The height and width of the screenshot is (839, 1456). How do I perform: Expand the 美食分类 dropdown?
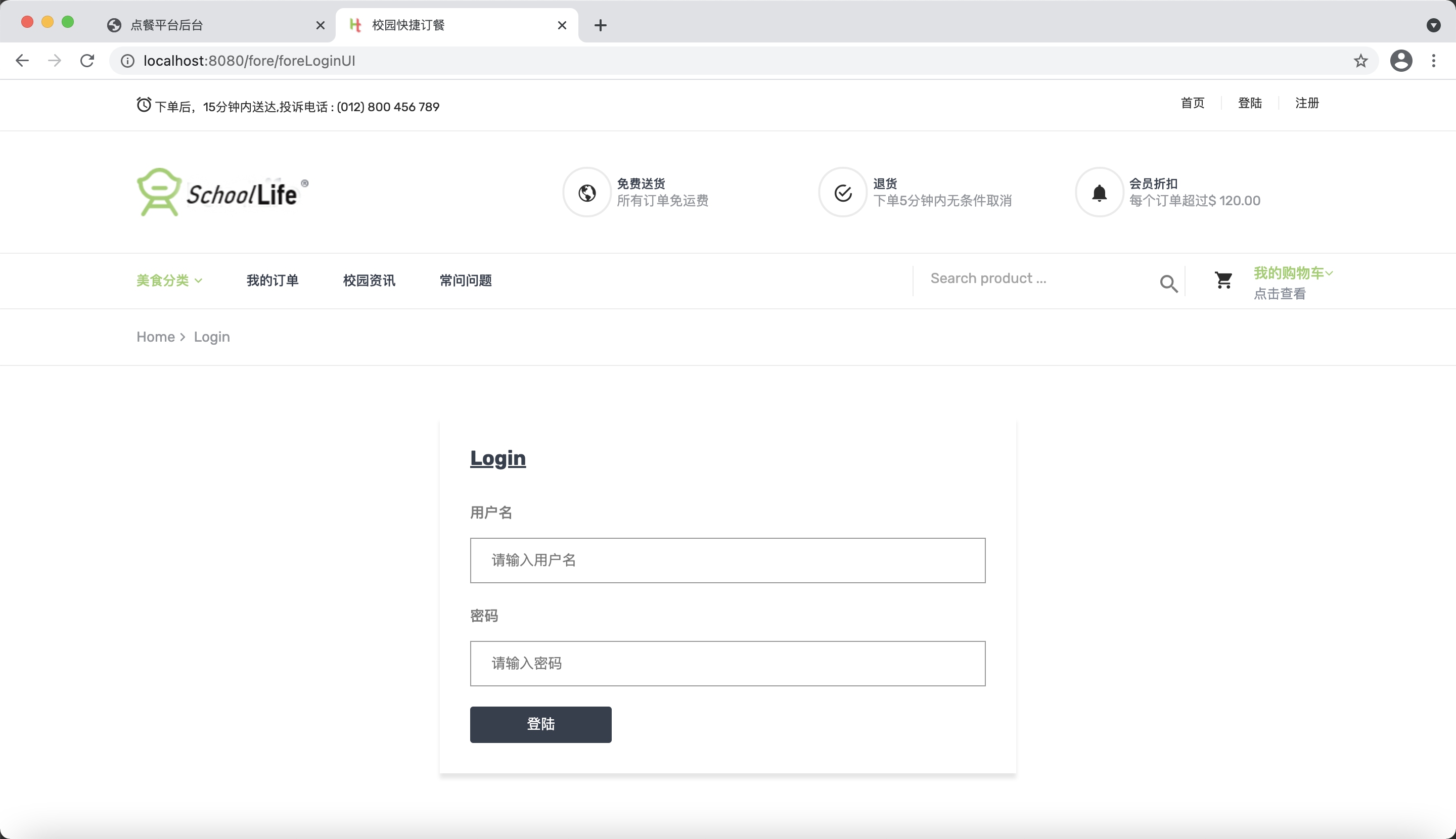click(x=169, y=281)
